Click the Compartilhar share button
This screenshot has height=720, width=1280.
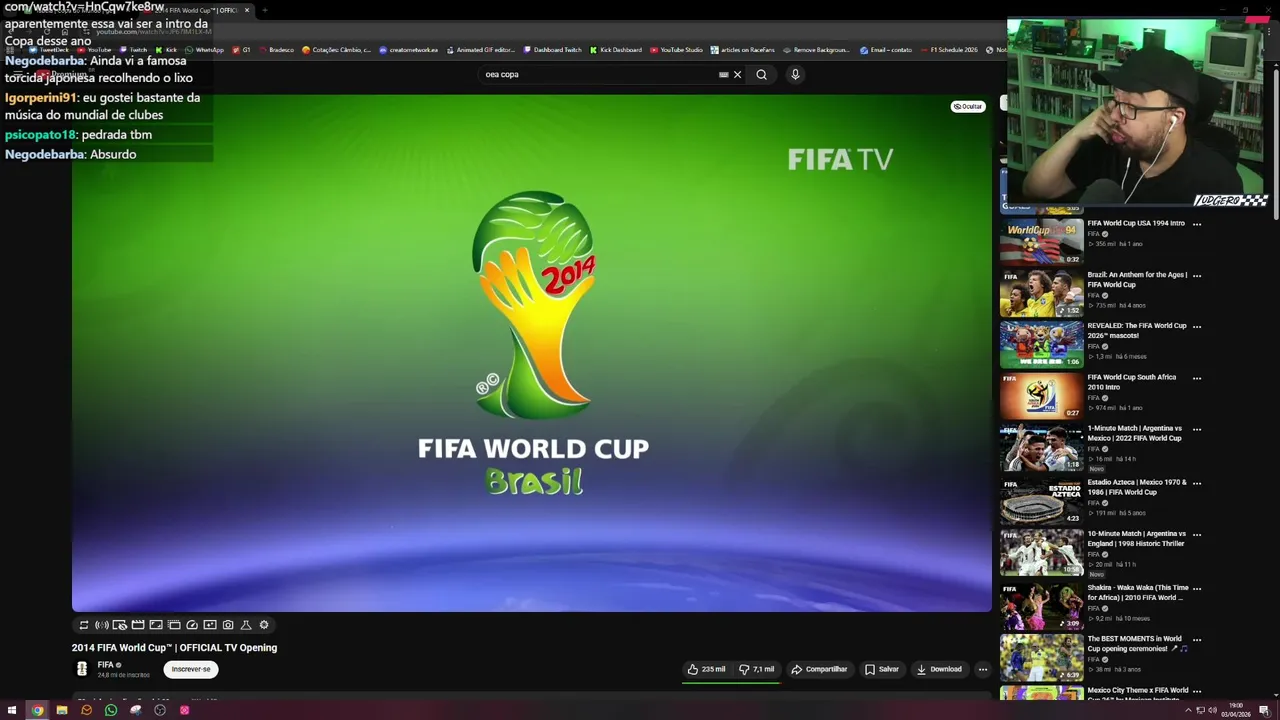click(x=819, y=669)
